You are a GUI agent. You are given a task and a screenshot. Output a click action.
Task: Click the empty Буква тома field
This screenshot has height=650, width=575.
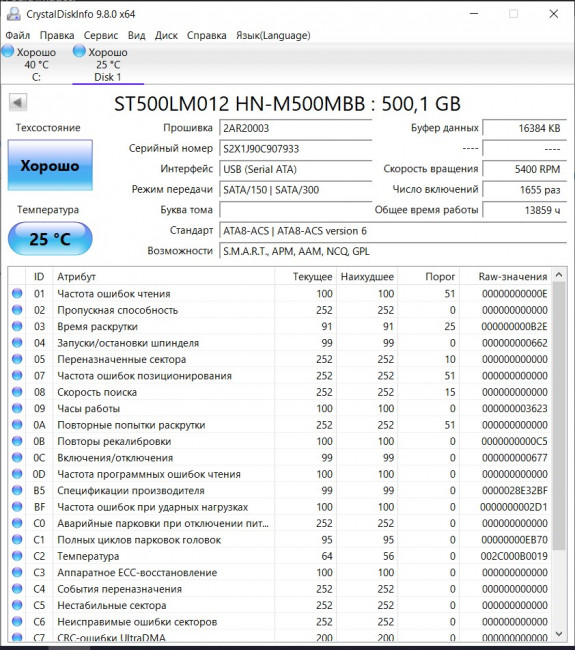[x=295, y=210]
